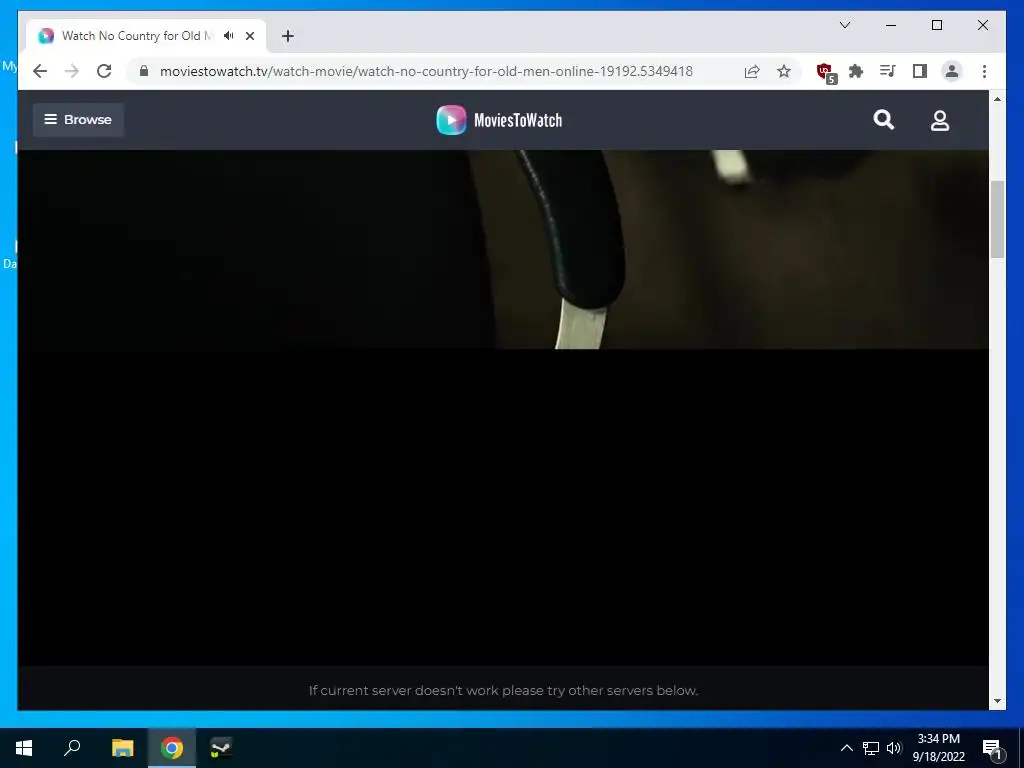Viewport: 1024px width, 768px height.
Task: Open the Windows Start menu
Action: (x=24, y=748)
